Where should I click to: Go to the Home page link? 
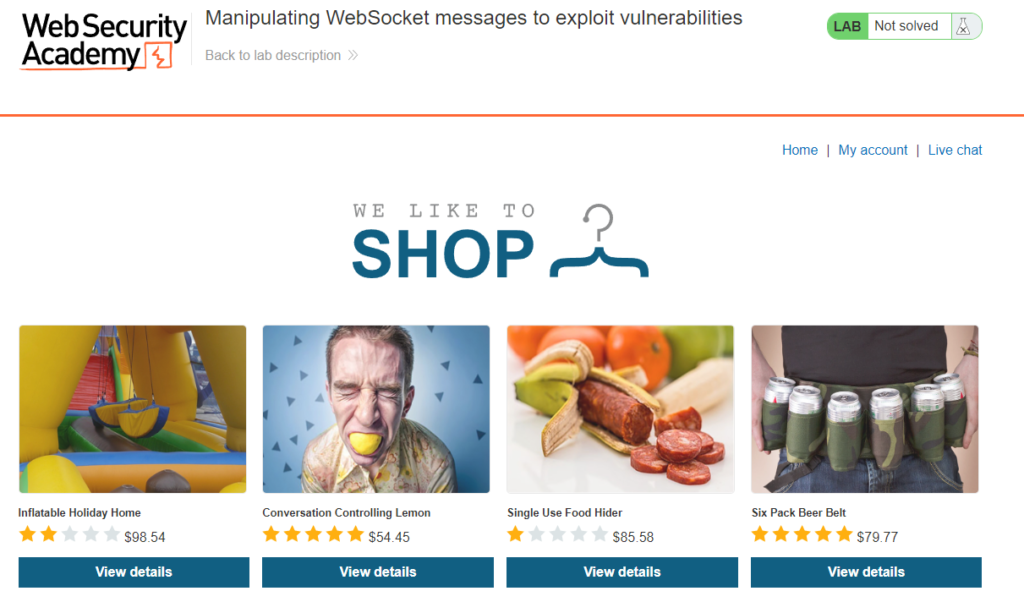(x=799, y=150)
